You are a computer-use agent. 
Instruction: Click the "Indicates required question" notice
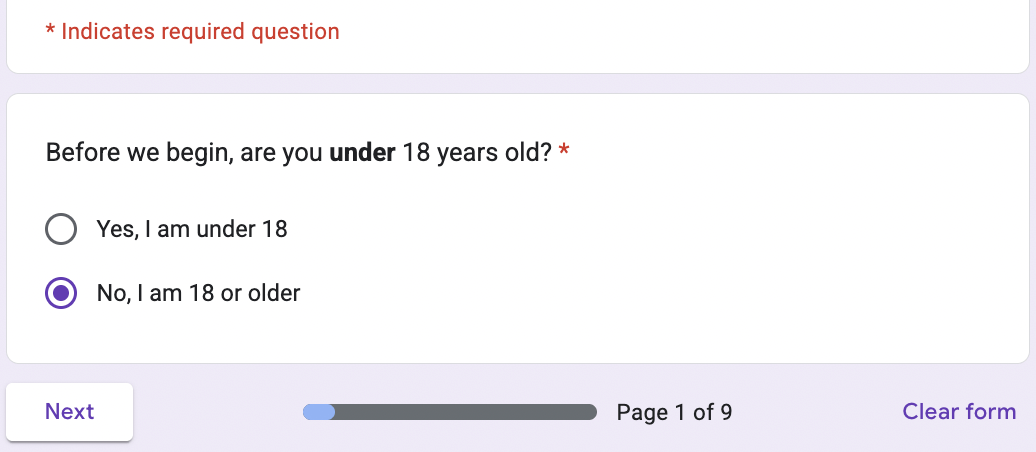click(200, 32)
